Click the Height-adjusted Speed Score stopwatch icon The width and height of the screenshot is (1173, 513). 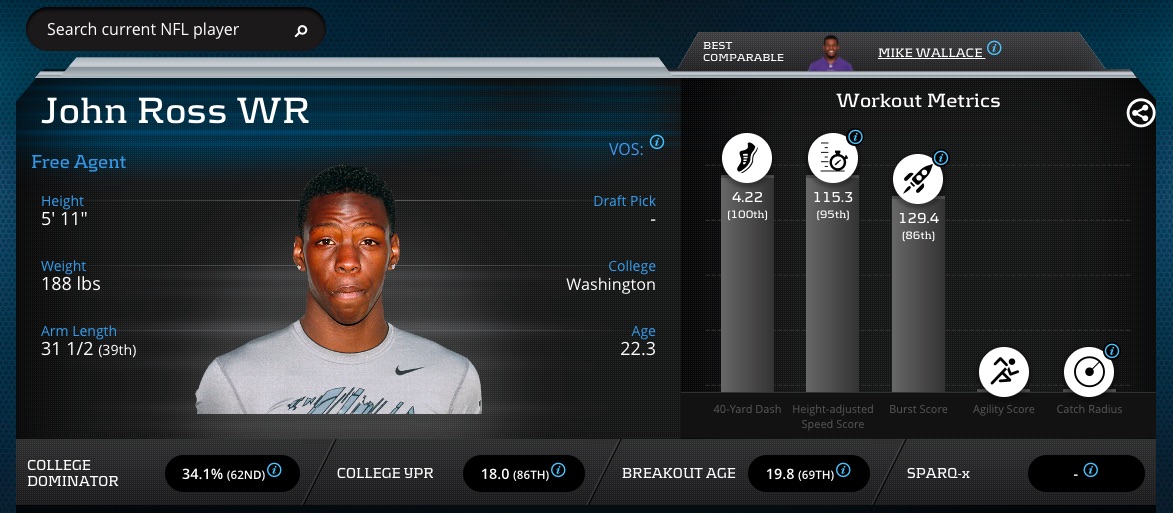833,159
